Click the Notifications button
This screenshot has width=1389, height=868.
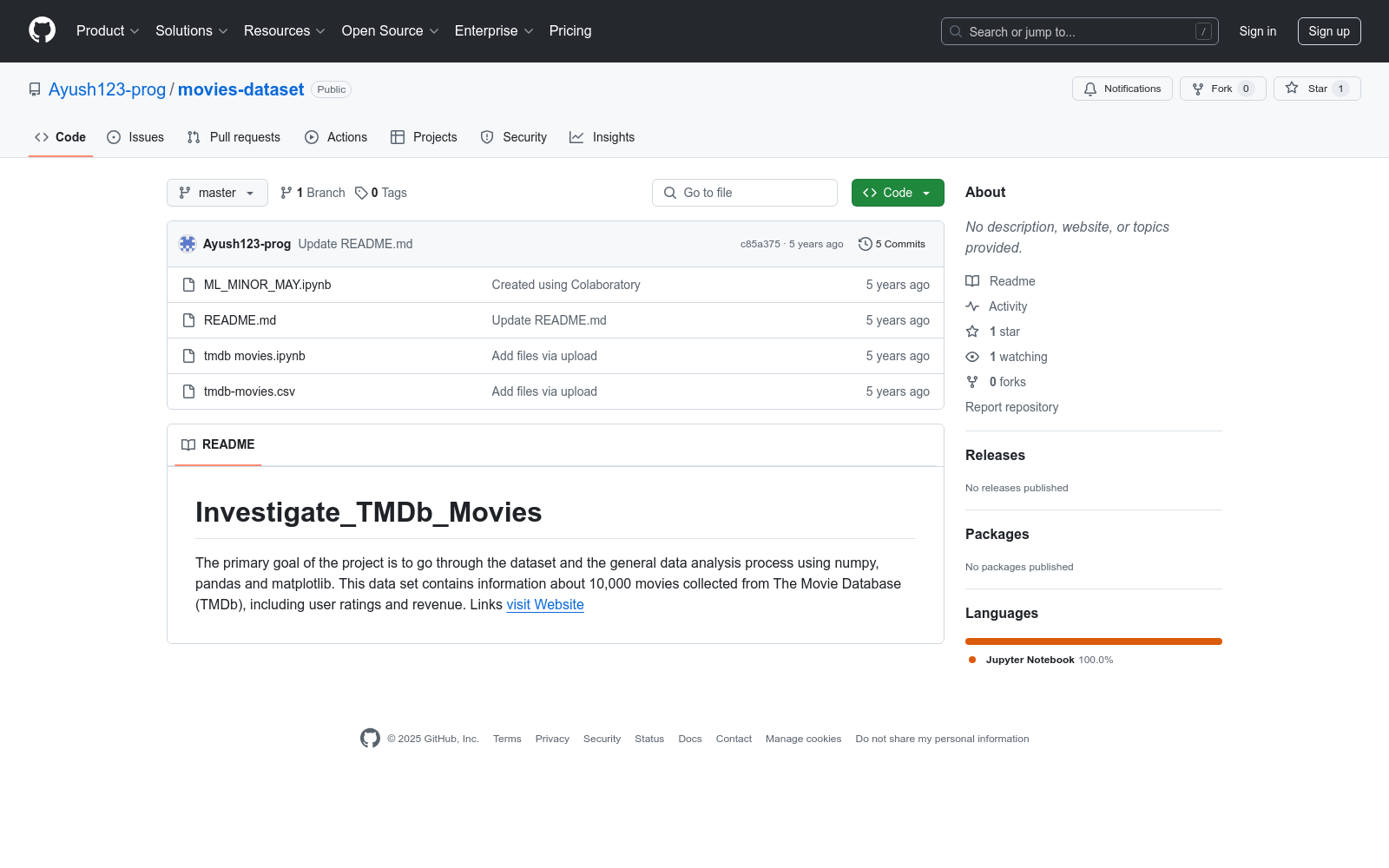1122,89
